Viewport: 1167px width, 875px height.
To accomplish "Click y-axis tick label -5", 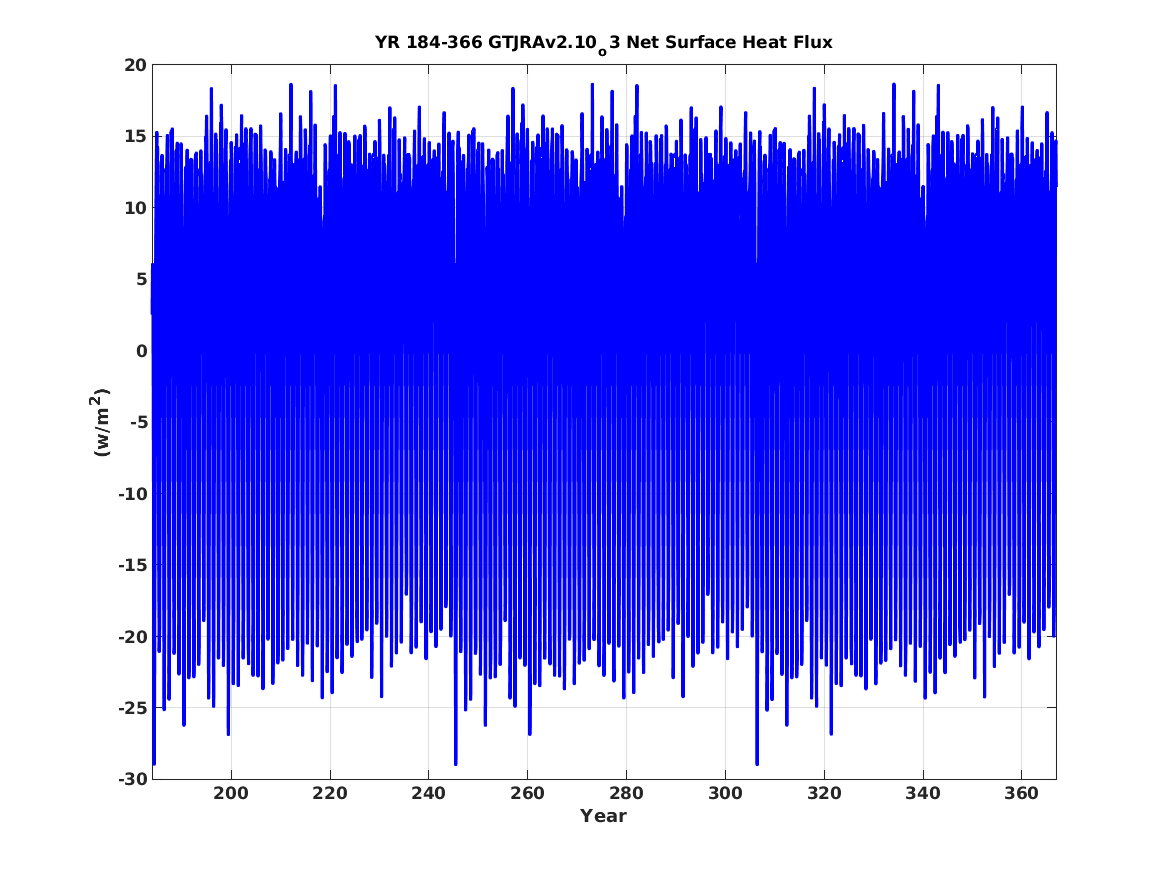I will pyautogui.click(x=138, y=423).
